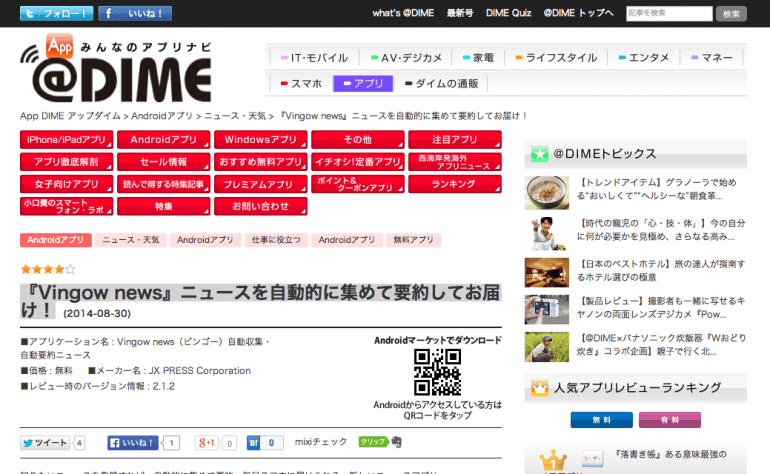Open the 西海岸発海外アプリニュース button
This screenshot has width=770, height=474.
(x=455, y=162)
